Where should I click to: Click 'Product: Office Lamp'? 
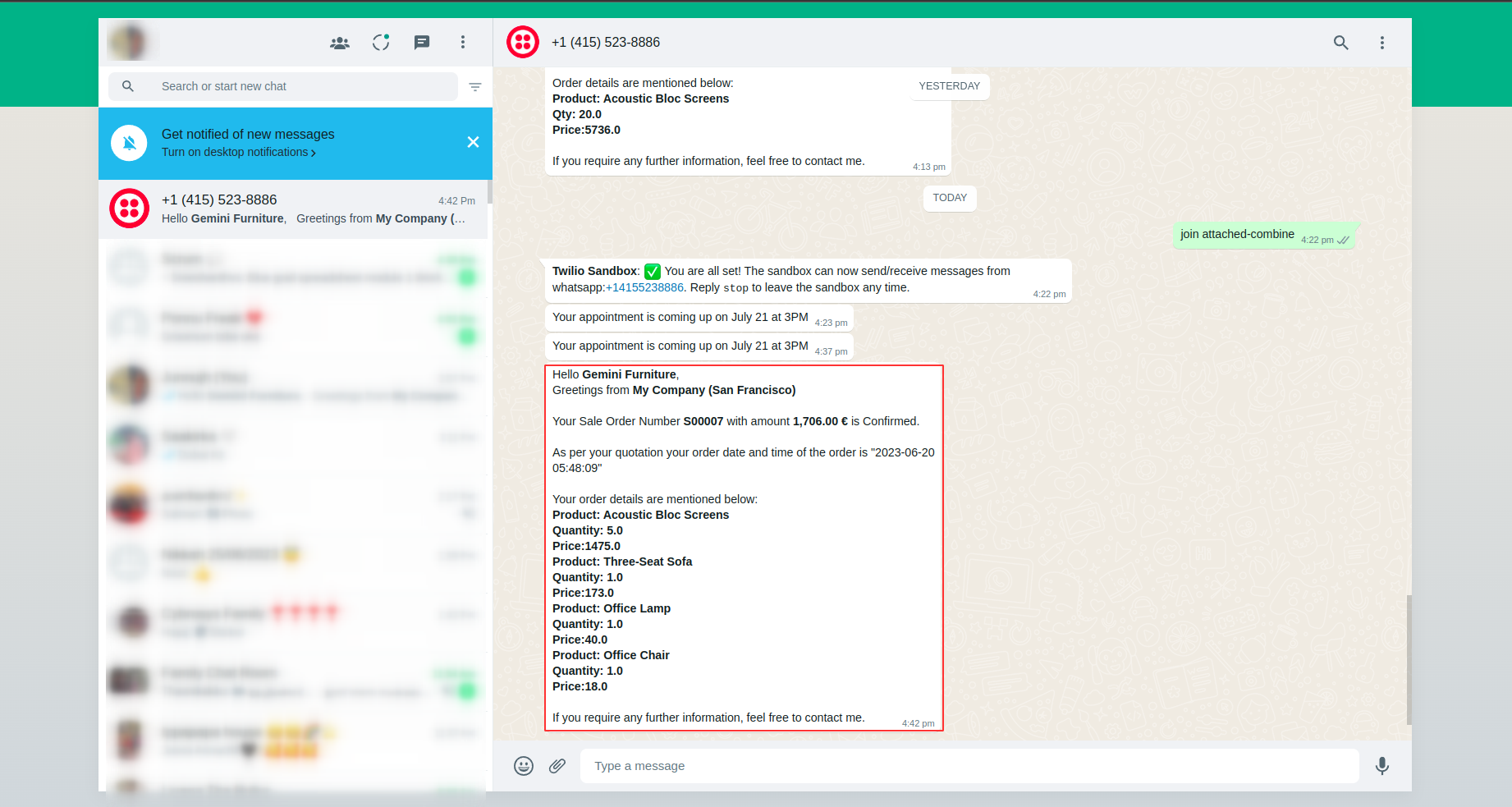[x=612, y=609]
